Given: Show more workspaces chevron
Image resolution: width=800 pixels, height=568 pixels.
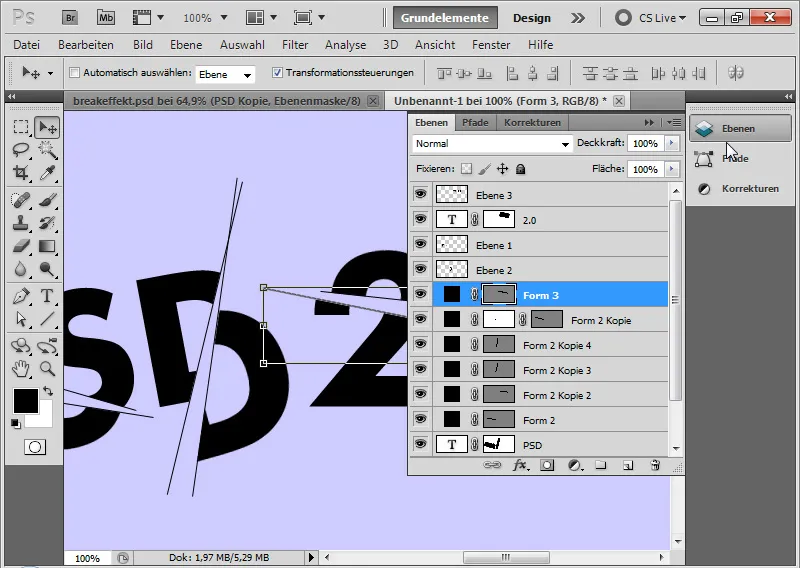Looking at the screenshot, I should coord(578,18).
